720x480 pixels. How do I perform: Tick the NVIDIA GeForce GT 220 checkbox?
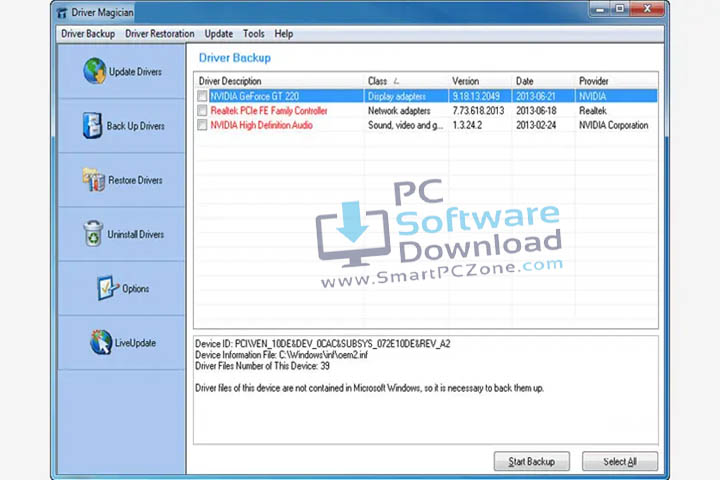pyautogui.click(x=202, y=96)
